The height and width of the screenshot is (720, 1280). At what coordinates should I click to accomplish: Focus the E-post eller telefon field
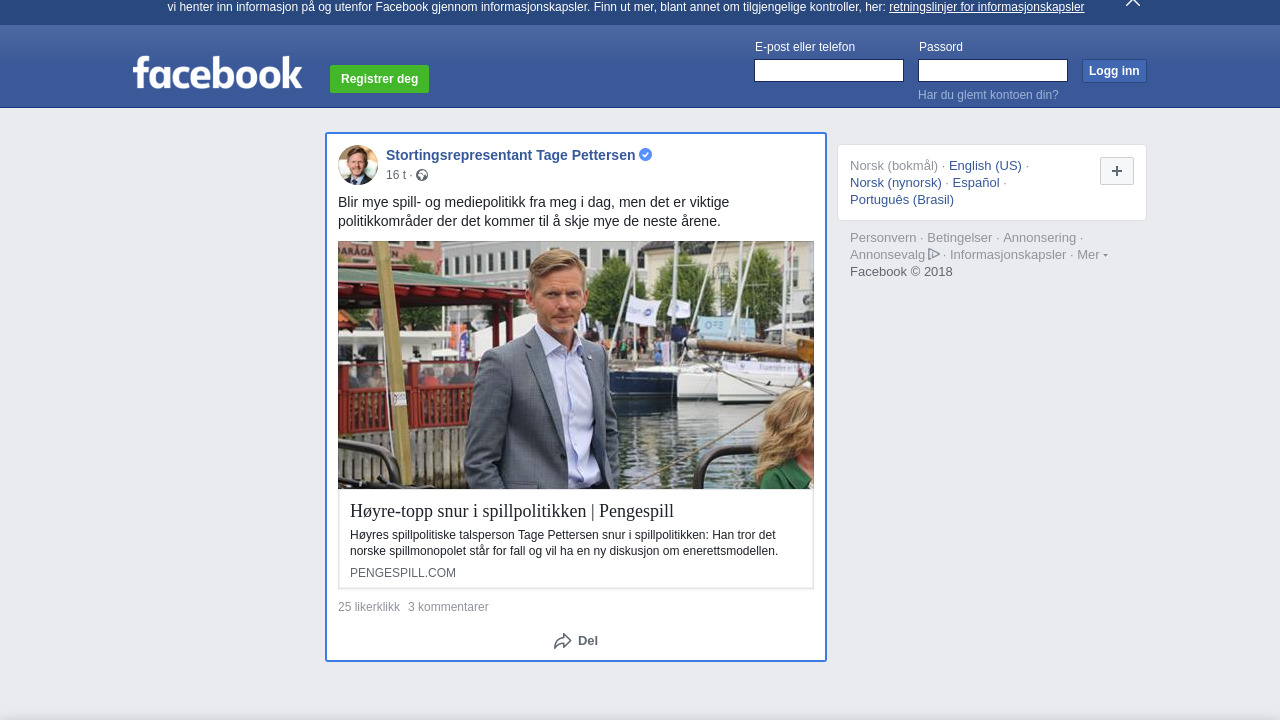(x=829, y=70)
